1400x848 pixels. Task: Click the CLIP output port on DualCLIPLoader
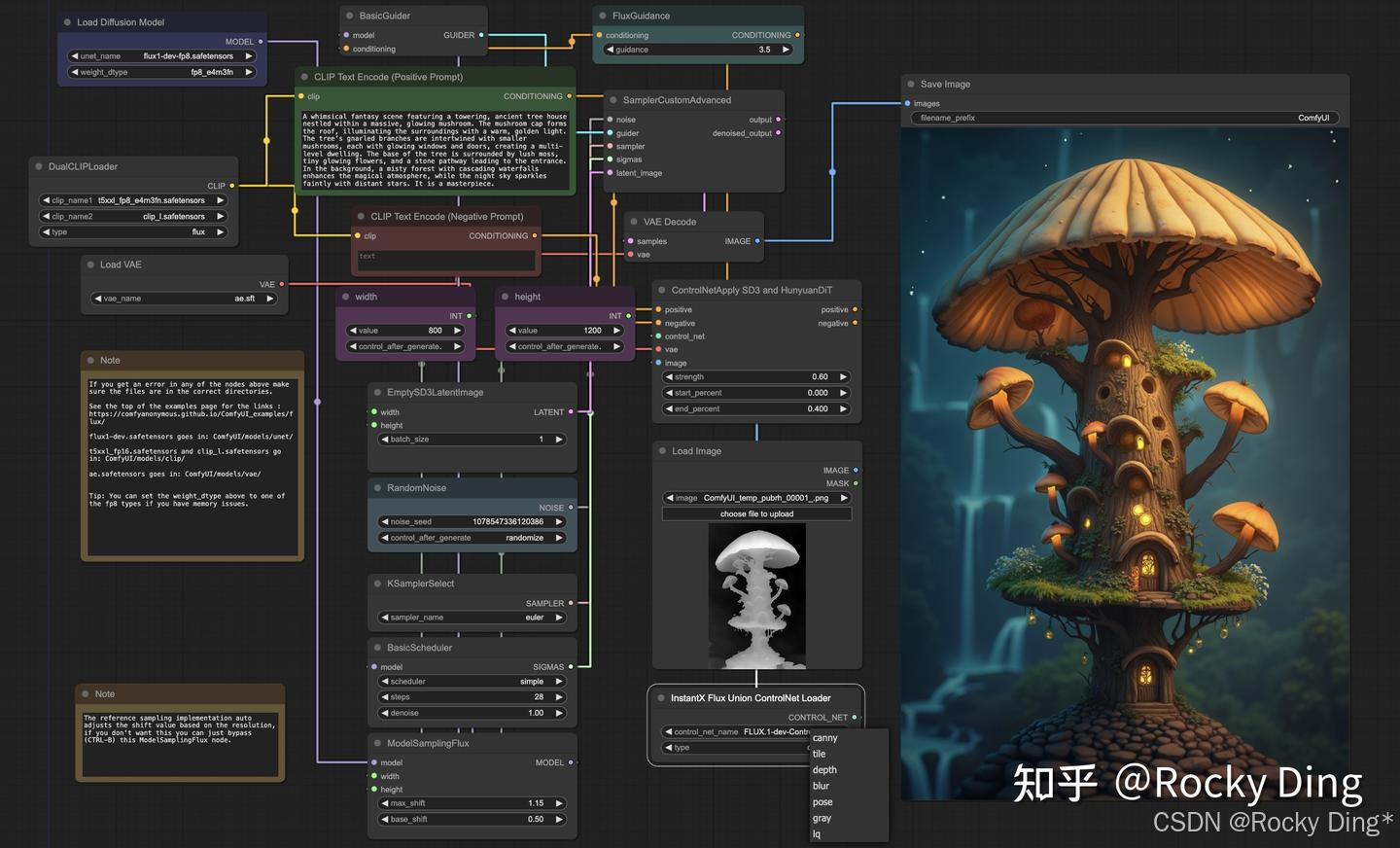(x=231, y=186)
